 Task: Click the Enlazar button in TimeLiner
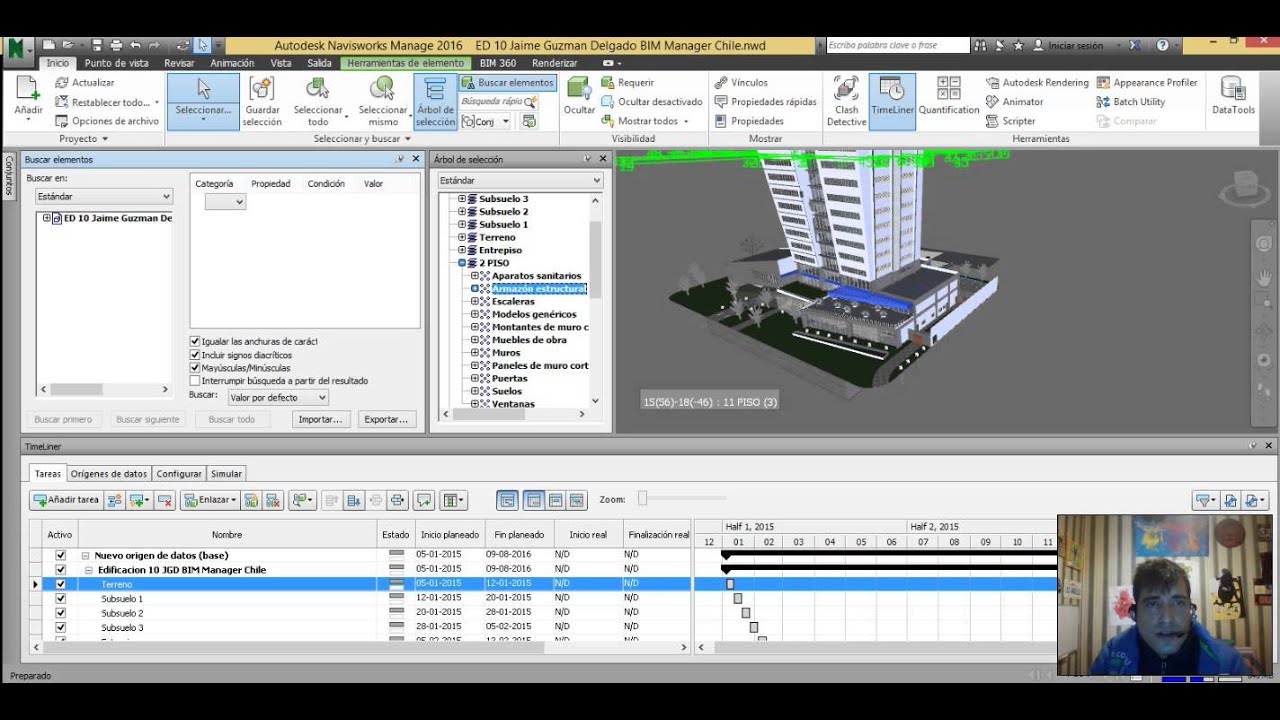(210, 500)
